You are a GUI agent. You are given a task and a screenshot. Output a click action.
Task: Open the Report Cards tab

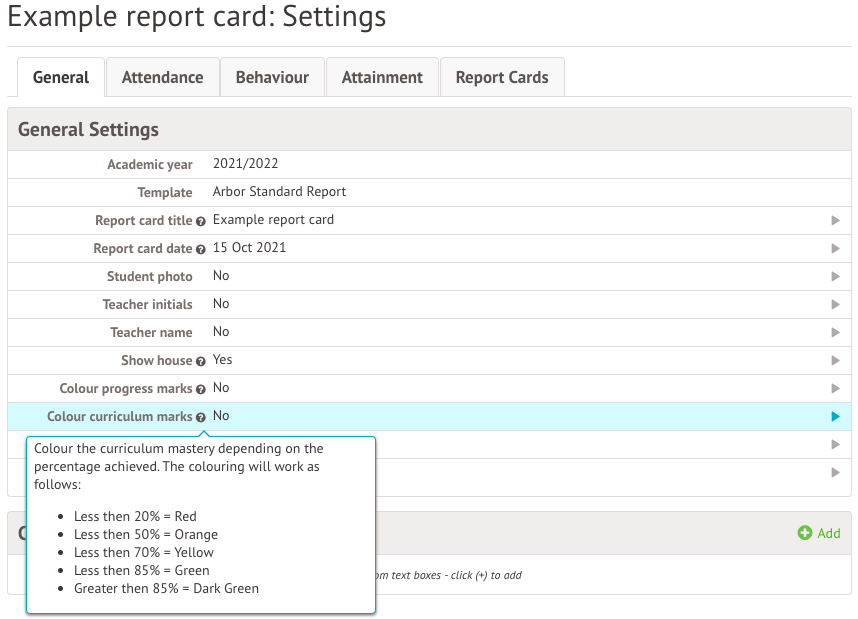click(502, 77)
